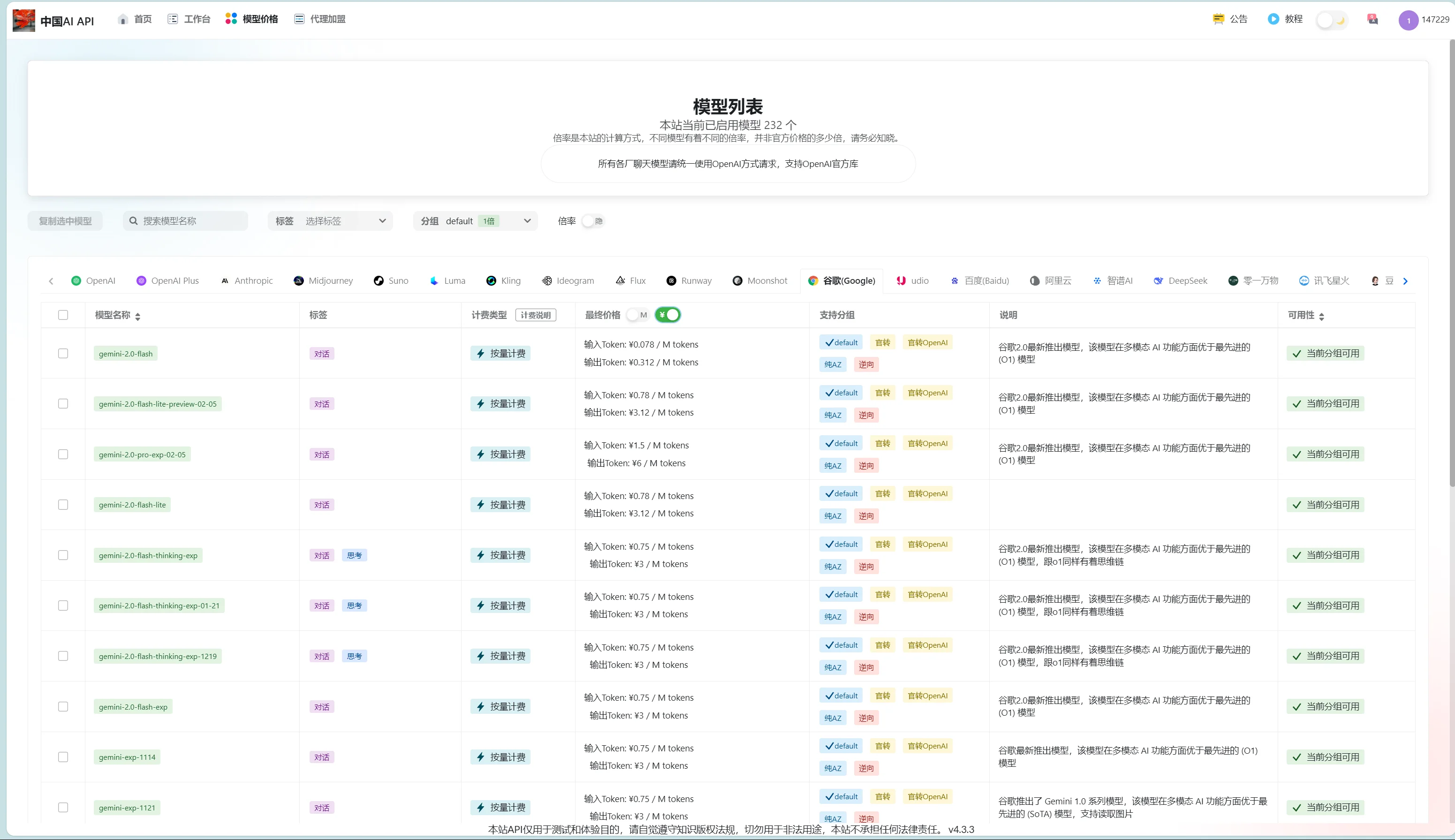Toggle the M price unit switch
Viewport: 1455px width, 840px height.
tap(638, 315)
